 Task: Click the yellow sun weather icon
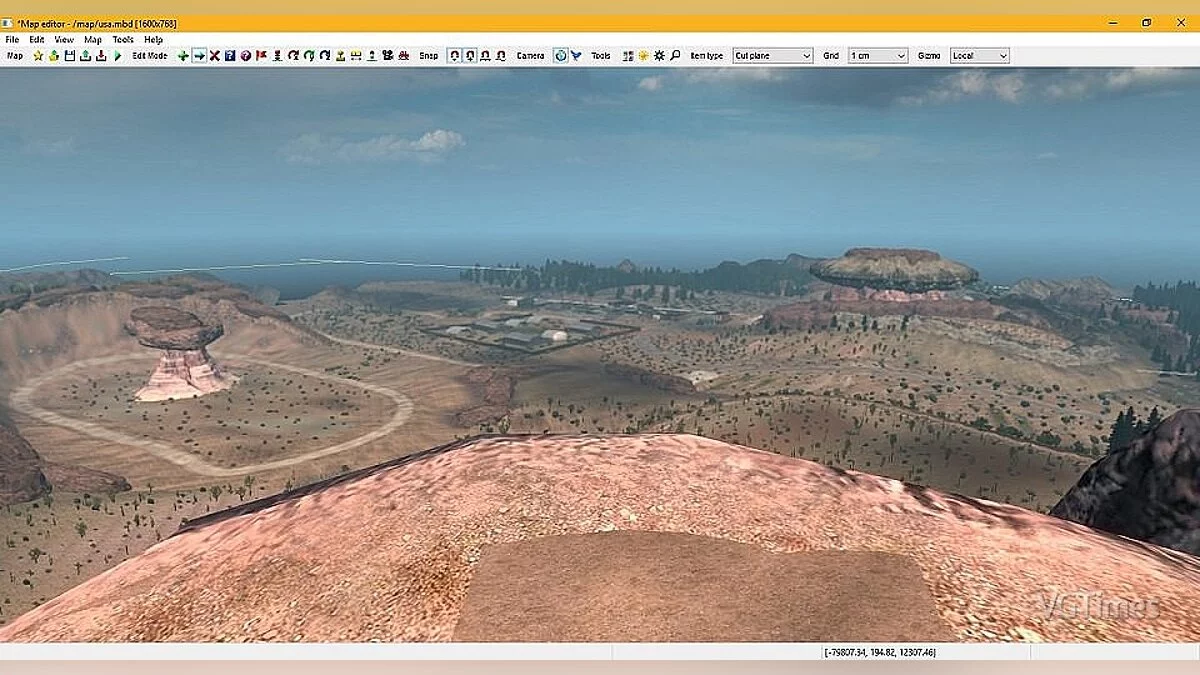click(643, 56)
